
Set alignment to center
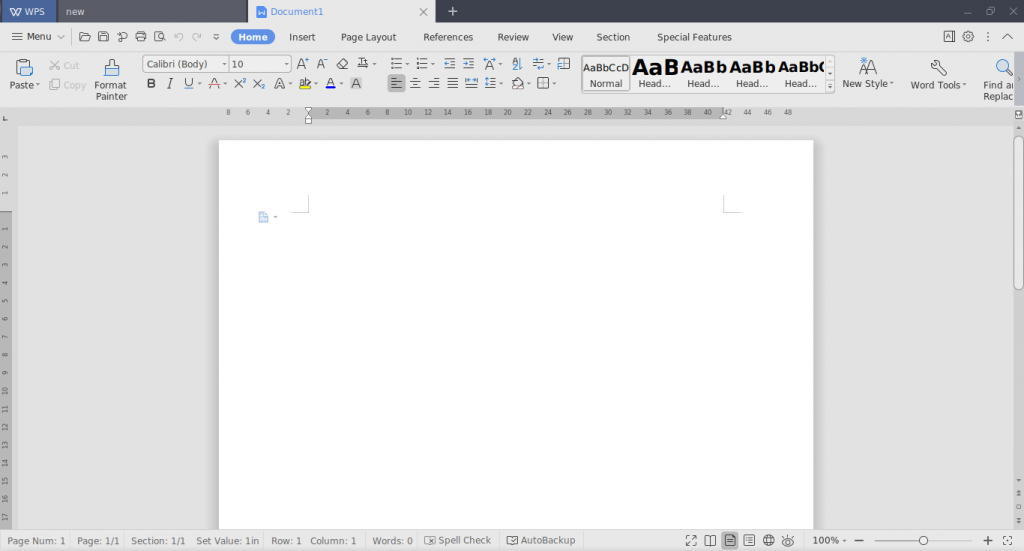[x=415, y=84]
